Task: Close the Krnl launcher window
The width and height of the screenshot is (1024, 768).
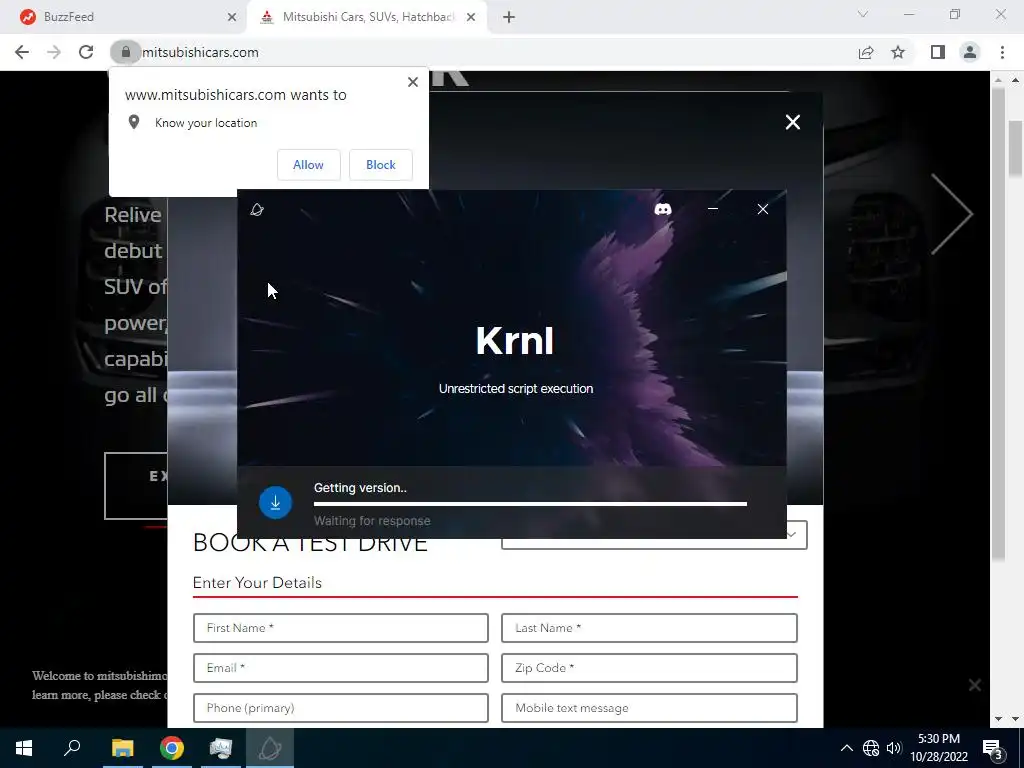Action: pos(762,209)
